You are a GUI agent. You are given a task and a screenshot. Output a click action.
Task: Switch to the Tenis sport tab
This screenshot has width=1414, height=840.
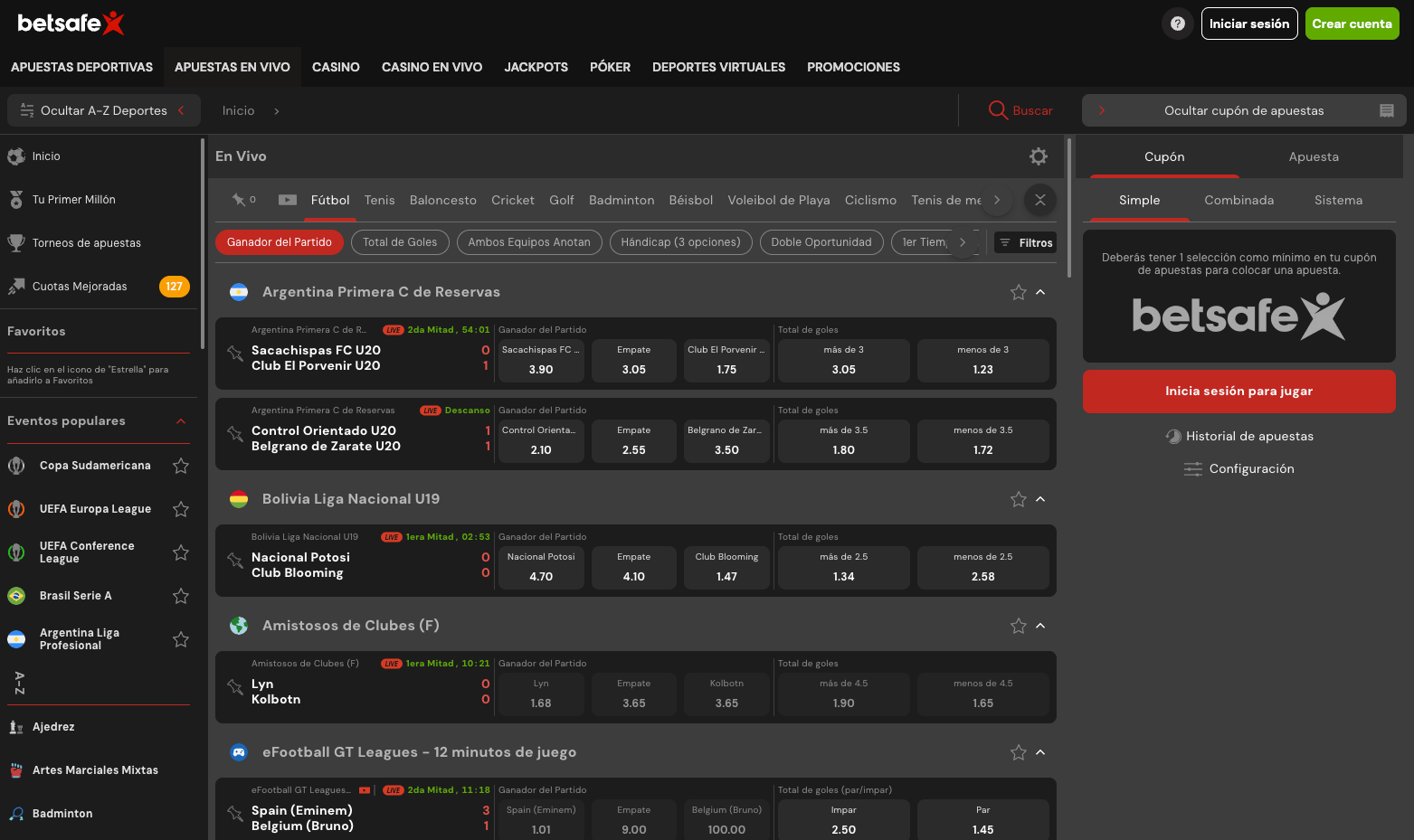[379, 200]
